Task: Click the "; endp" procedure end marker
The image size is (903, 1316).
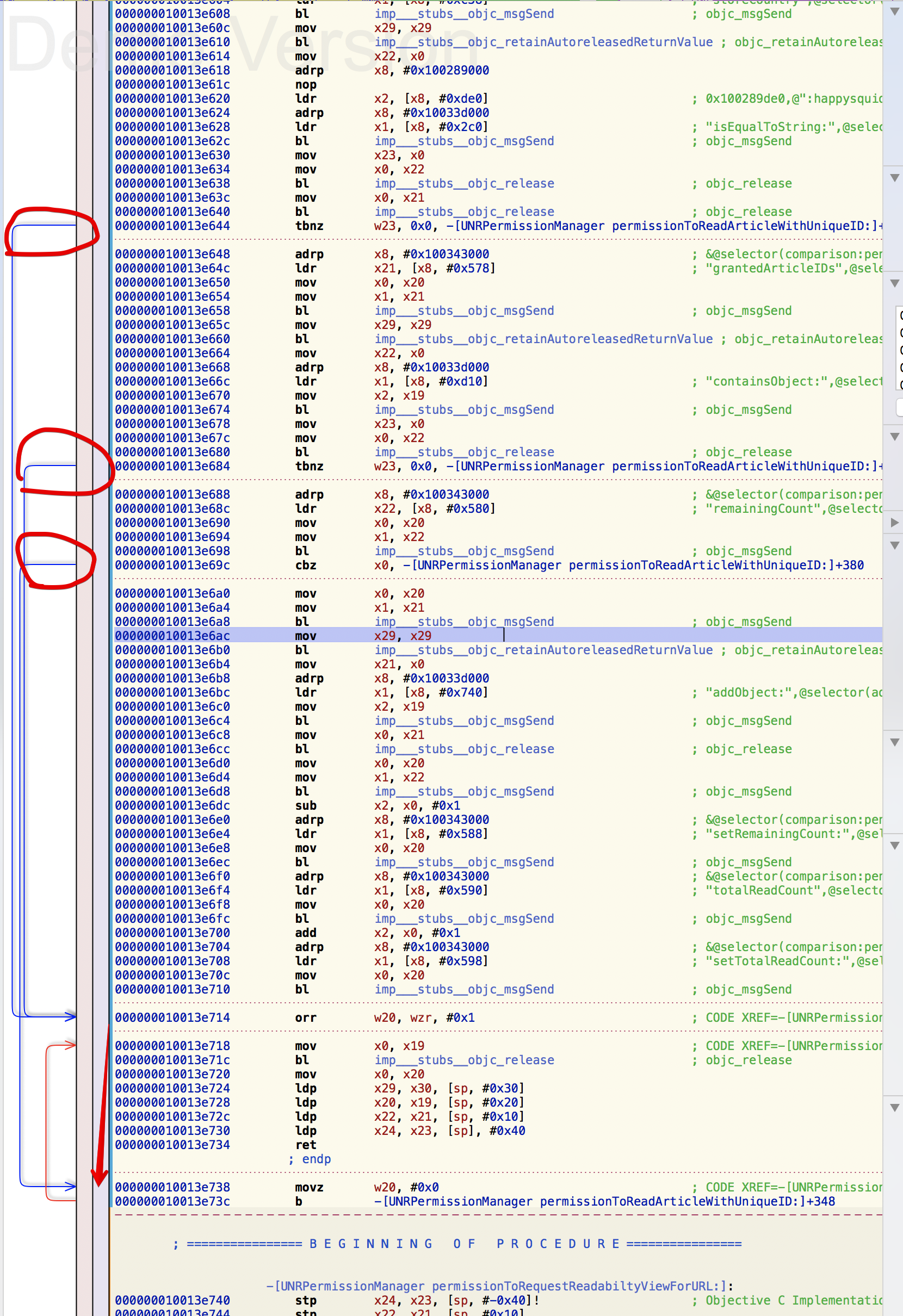Action: [x=310, y=1159]
